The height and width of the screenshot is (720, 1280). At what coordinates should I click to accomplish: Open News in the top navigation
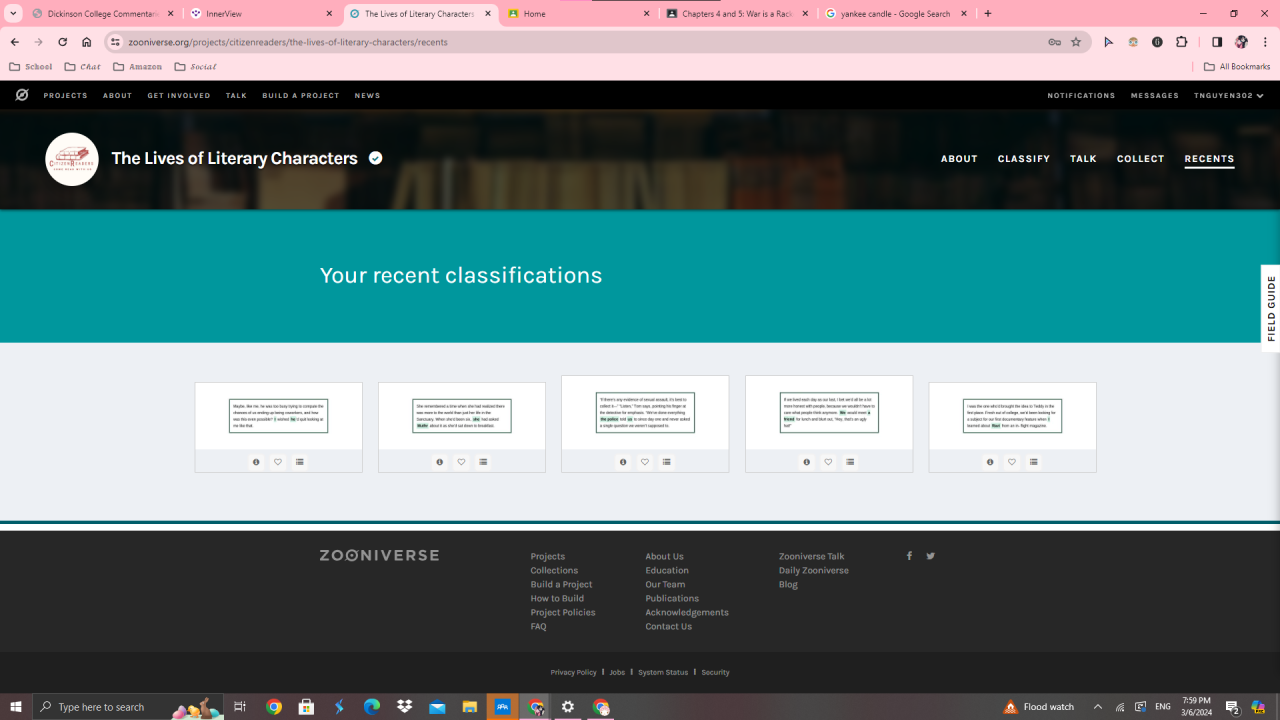point(367,96)
